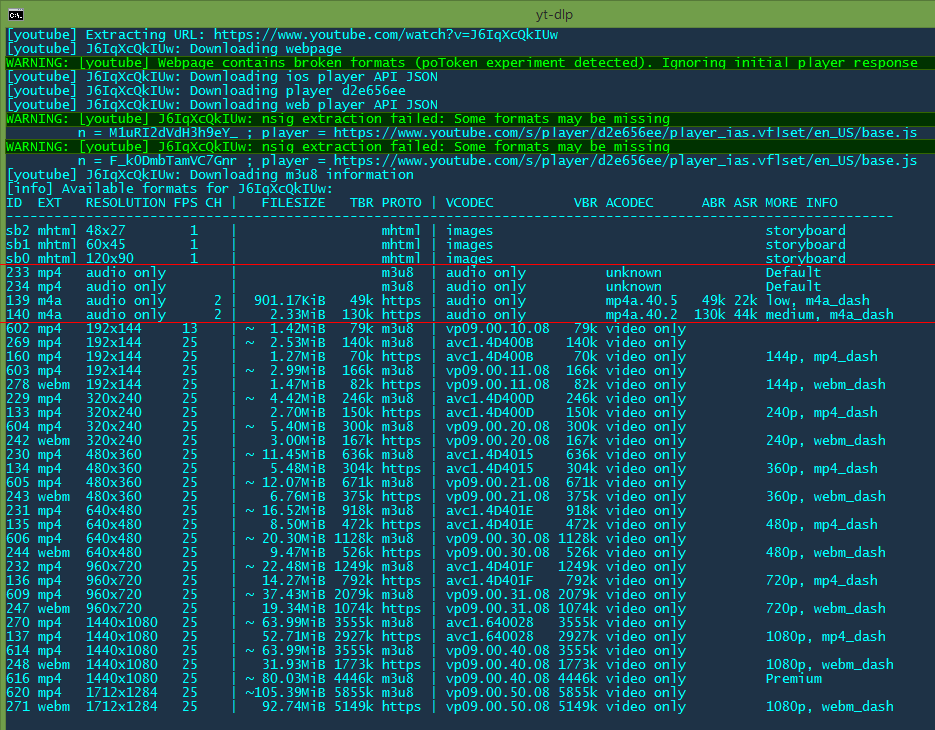Click the "medium, m4a_dash" info text
935x730 pixels.
coord(829,315)
